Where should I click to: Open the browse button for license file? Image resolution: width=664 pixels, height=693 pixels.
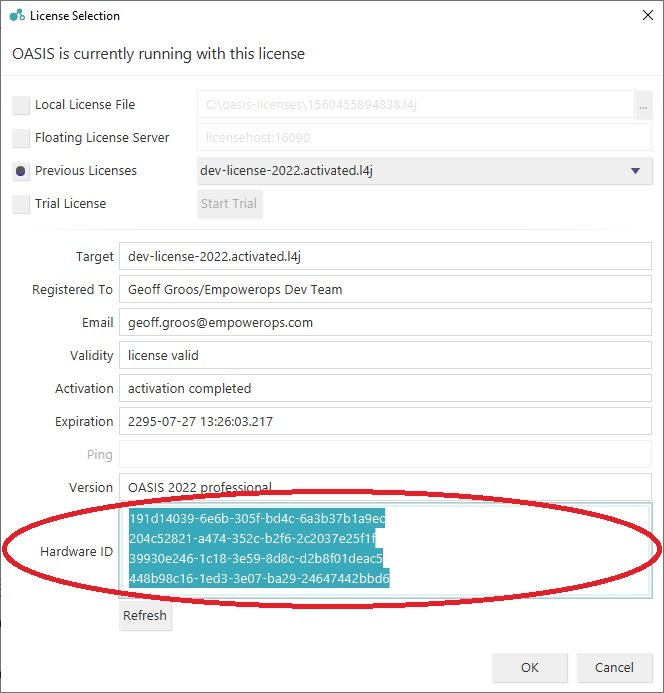(643, 105)
